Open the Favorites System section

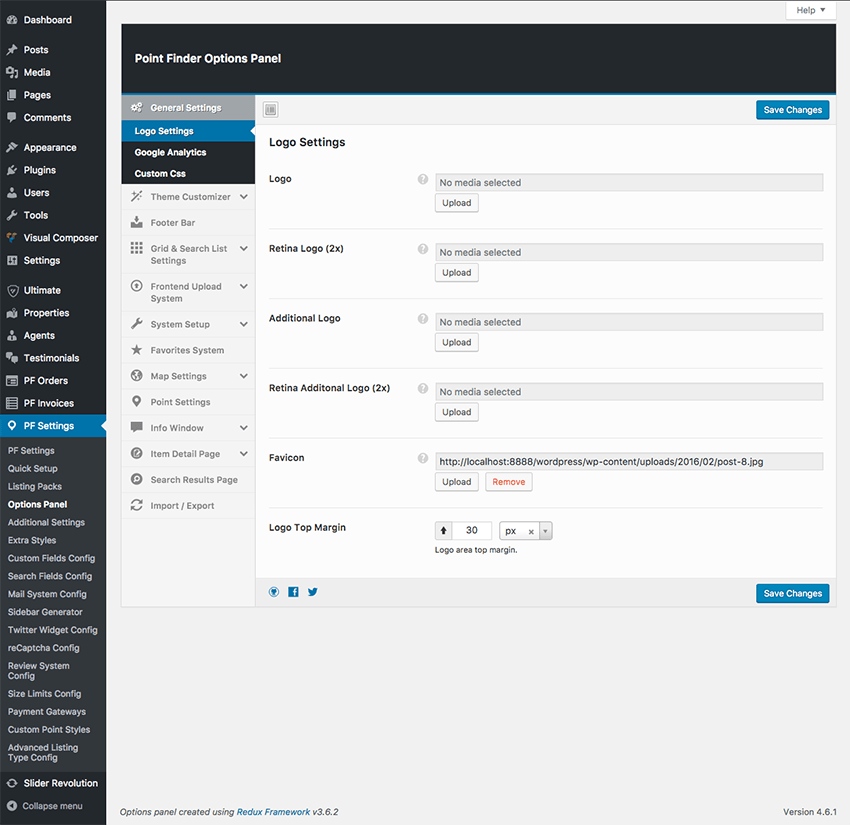click(188, 350)
